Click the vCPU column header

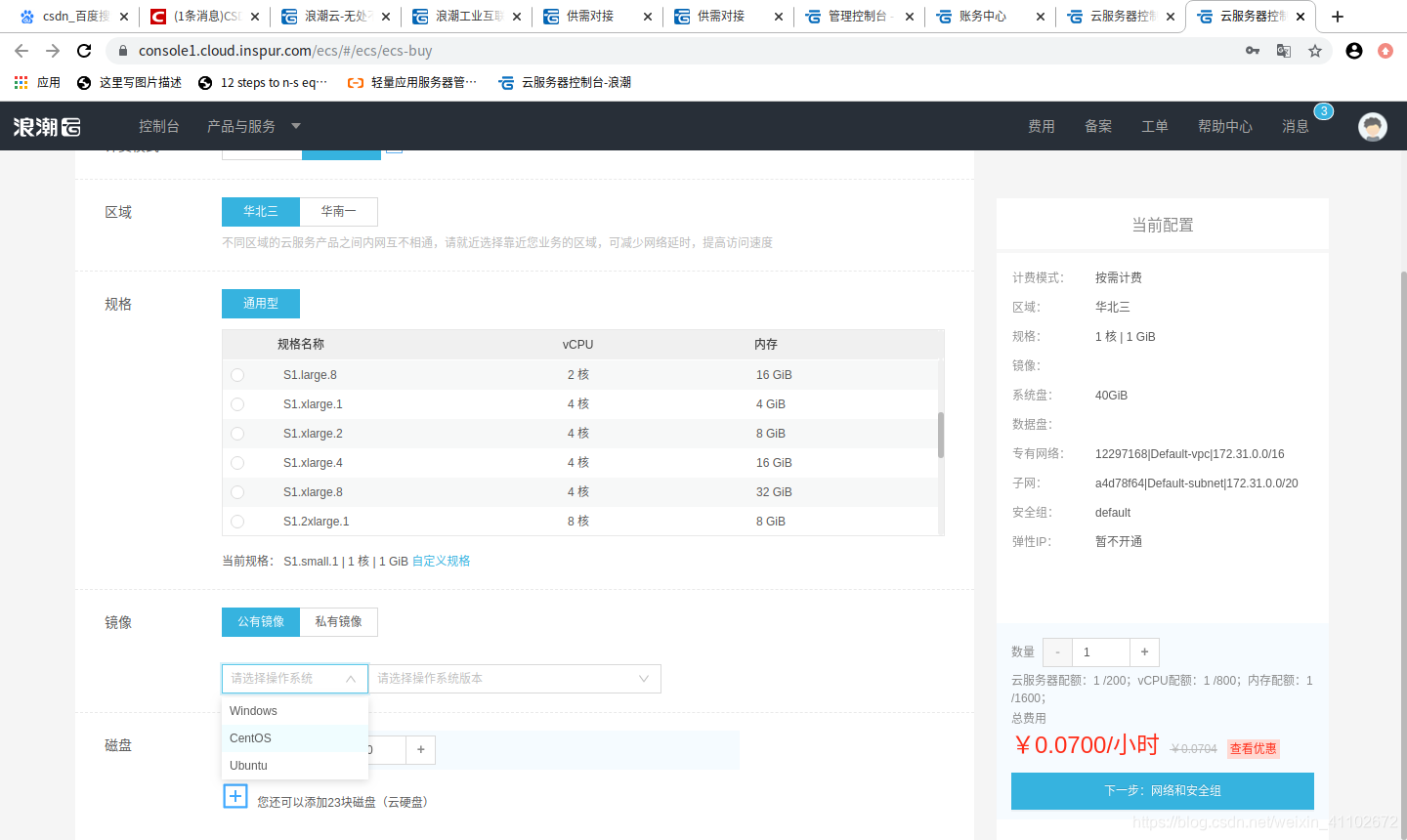point(578,345)
